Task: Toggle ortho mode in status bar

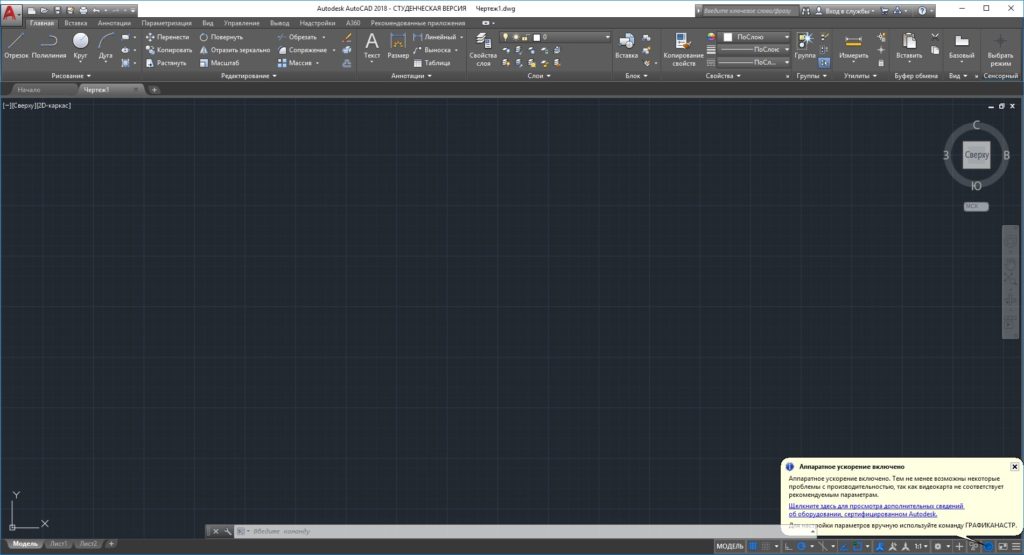Action: 788,546
